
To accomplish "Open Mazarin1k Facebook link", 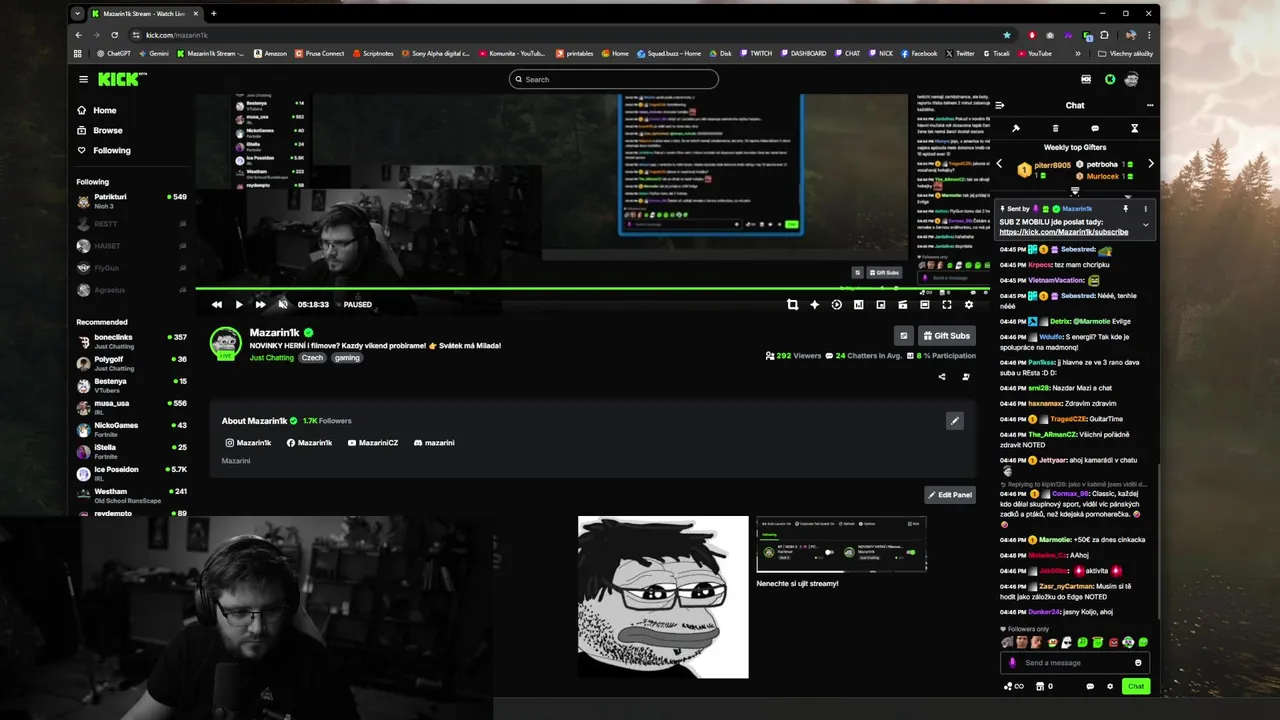I will tap(309, 443).
